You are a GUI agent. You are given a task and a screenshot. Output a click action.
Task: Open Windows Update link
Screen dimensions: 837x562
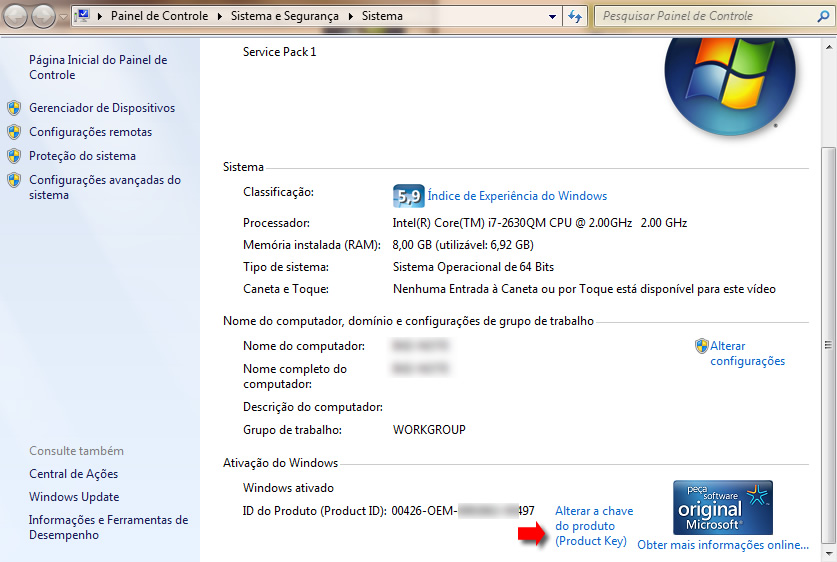(74, 497)
